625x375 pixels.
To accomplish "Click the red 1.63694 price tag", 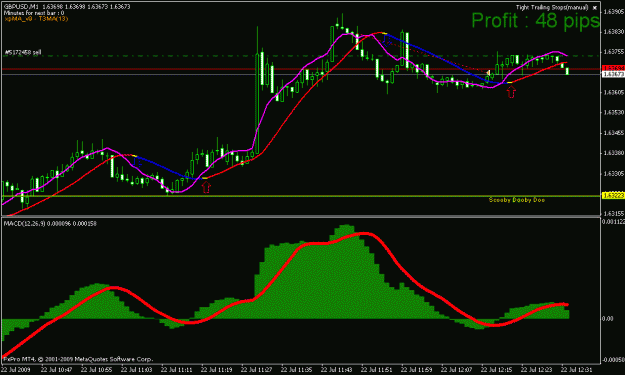I will (613, 69).
